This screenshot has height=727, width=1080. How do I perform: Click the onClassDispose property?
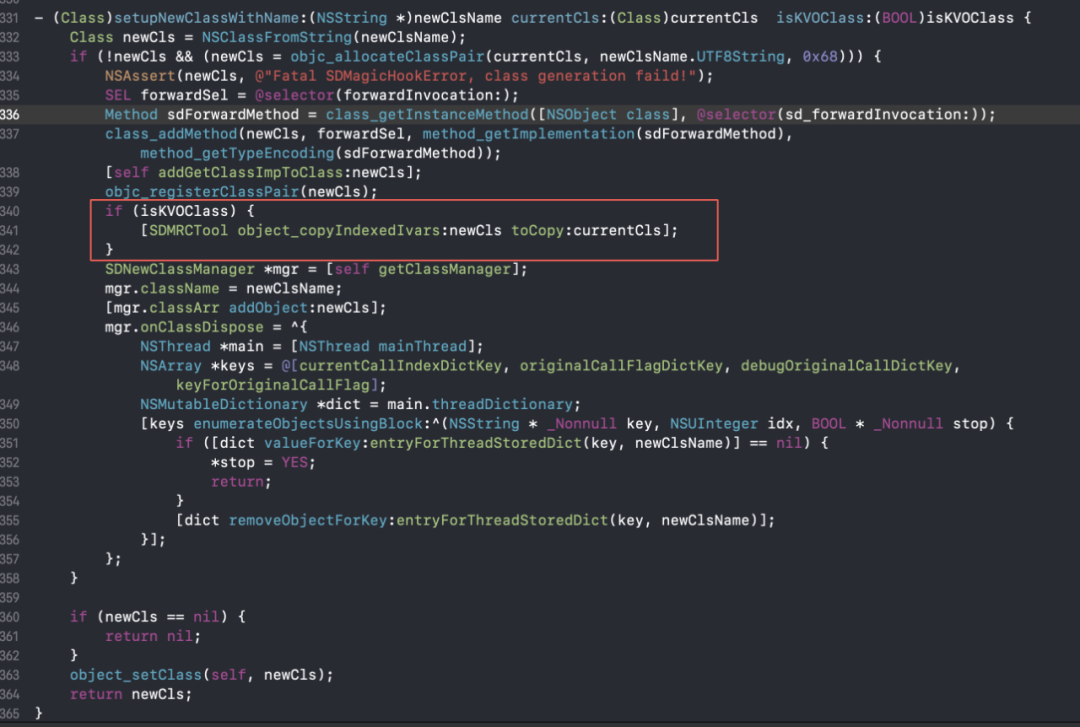(202, 327)
